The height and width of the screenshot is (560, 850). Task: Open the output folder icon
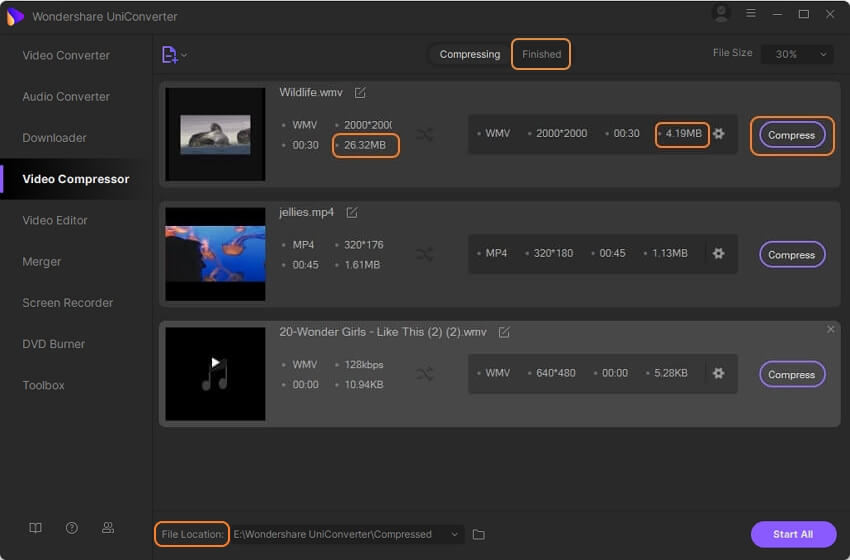(x=478, y=535)
